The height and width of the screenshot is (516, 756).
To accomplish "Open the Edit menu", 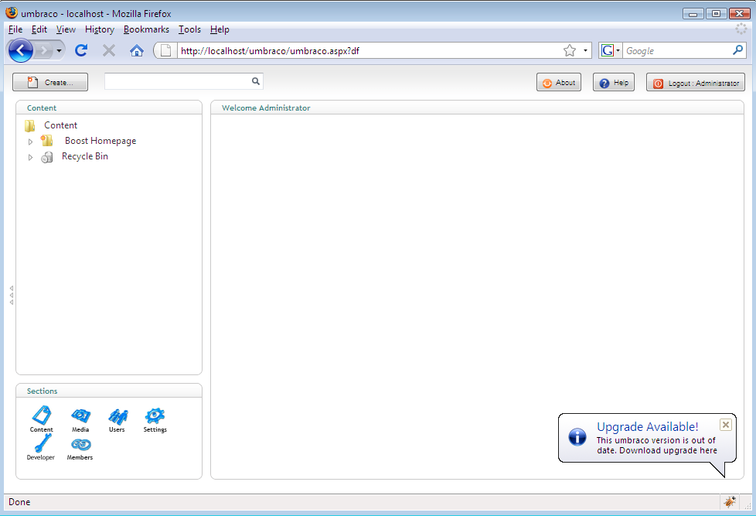I will click(39, 29).
